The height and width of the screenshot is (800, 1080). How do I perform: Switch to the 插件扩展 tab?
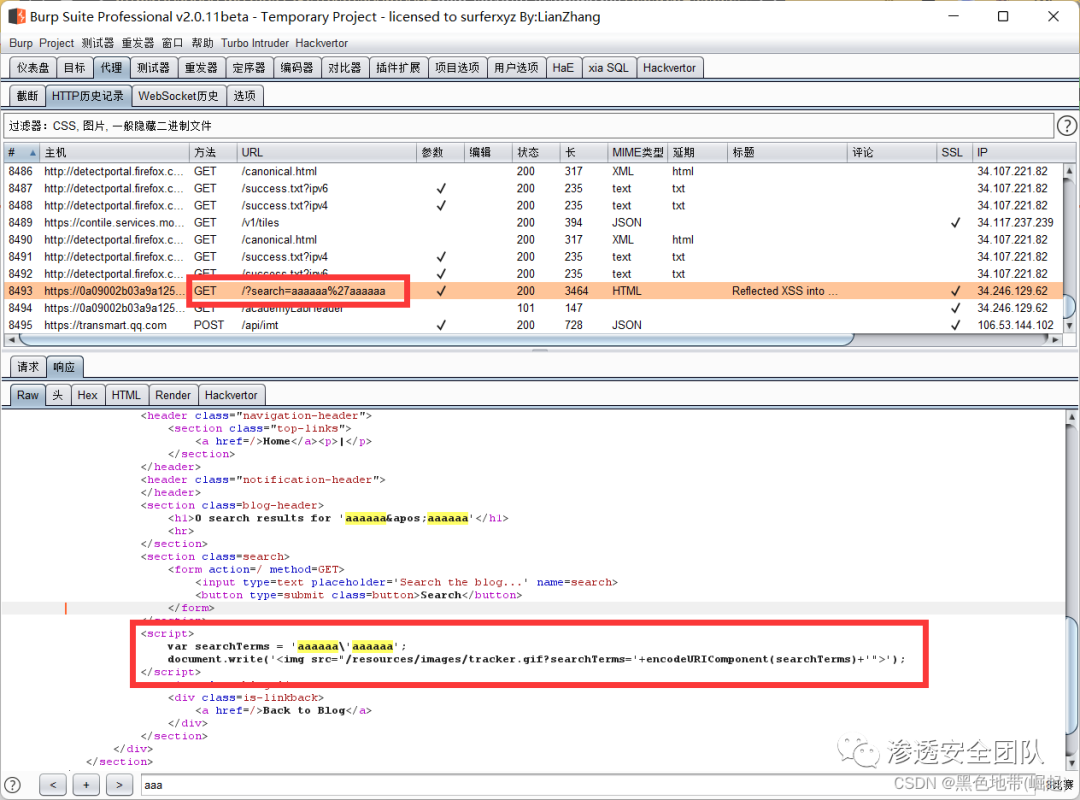pyautogui.click(x=398, y=68)
